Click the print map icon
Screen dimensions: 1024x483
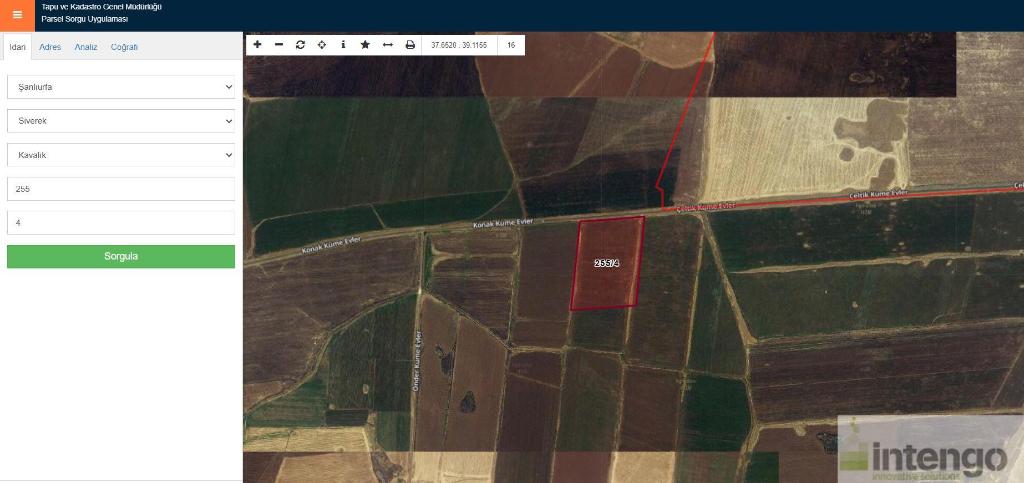409,45
